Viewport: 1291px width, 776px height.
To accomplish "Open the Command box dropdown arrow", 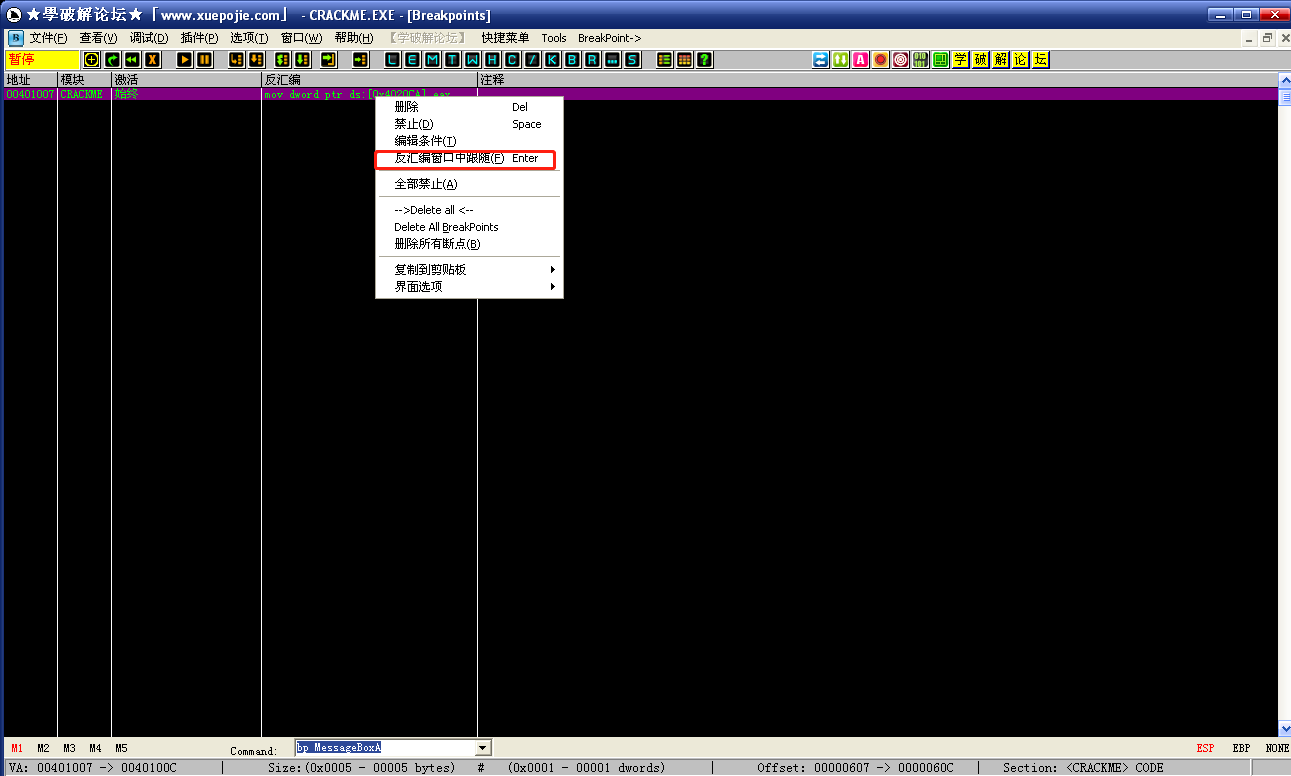I will tap(483, 748).
